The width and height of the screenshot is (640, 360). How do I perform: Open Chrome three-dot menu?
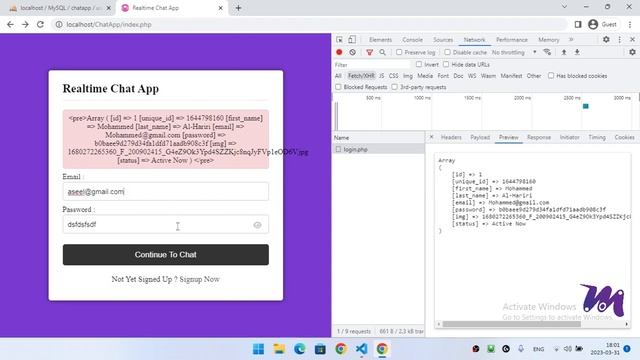pyautogui.click(x=630, y=24)
